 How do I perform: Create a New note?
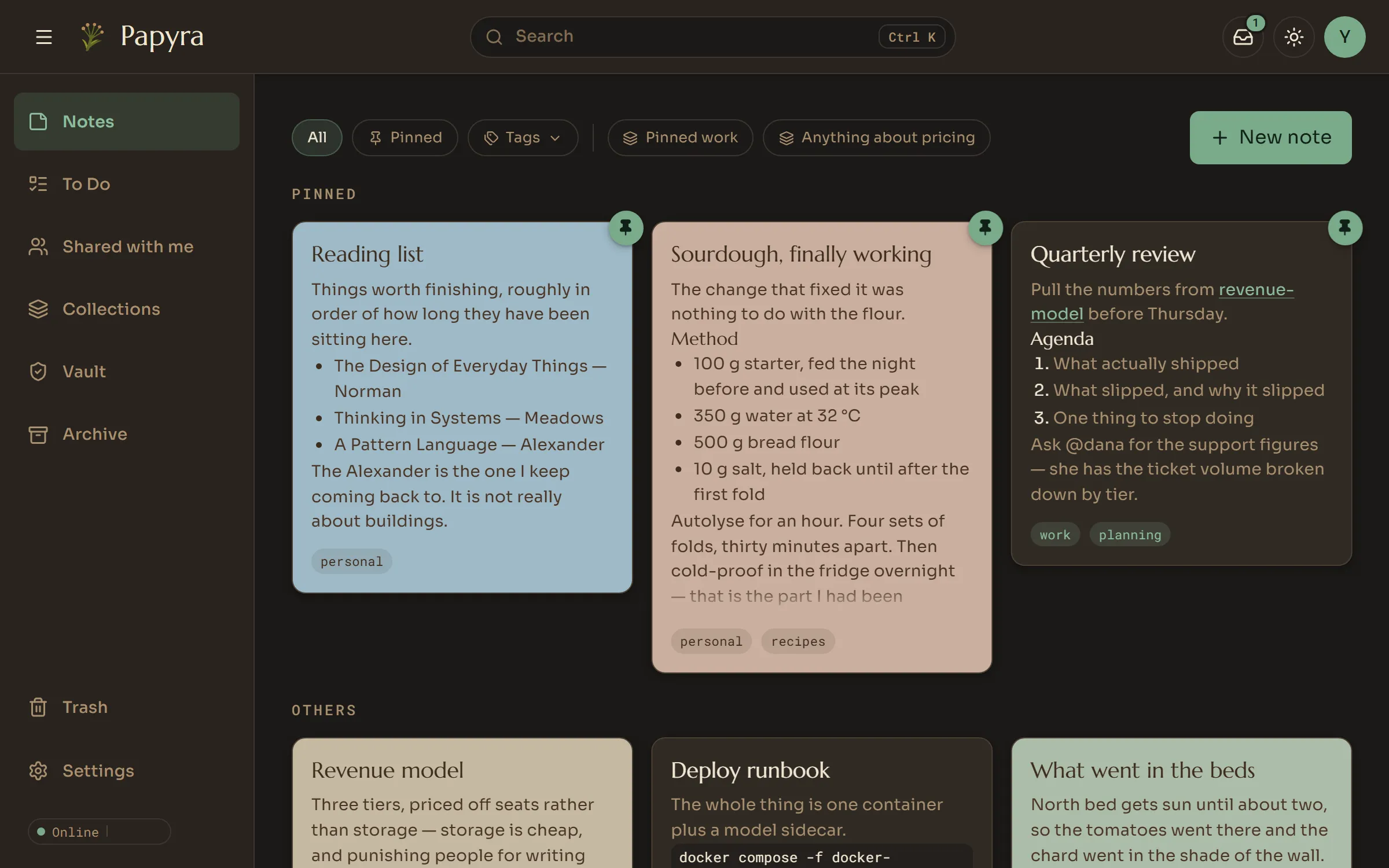(1270, 138)
